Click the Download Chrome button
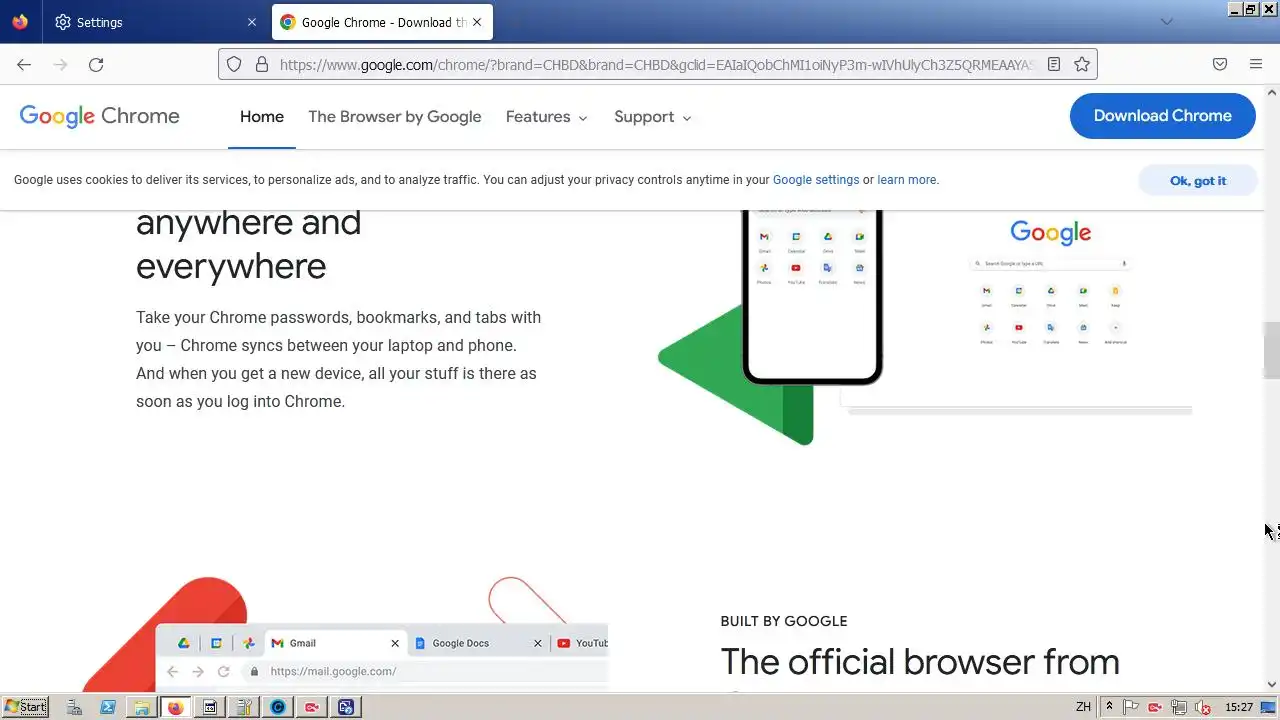 [1163, 116]
